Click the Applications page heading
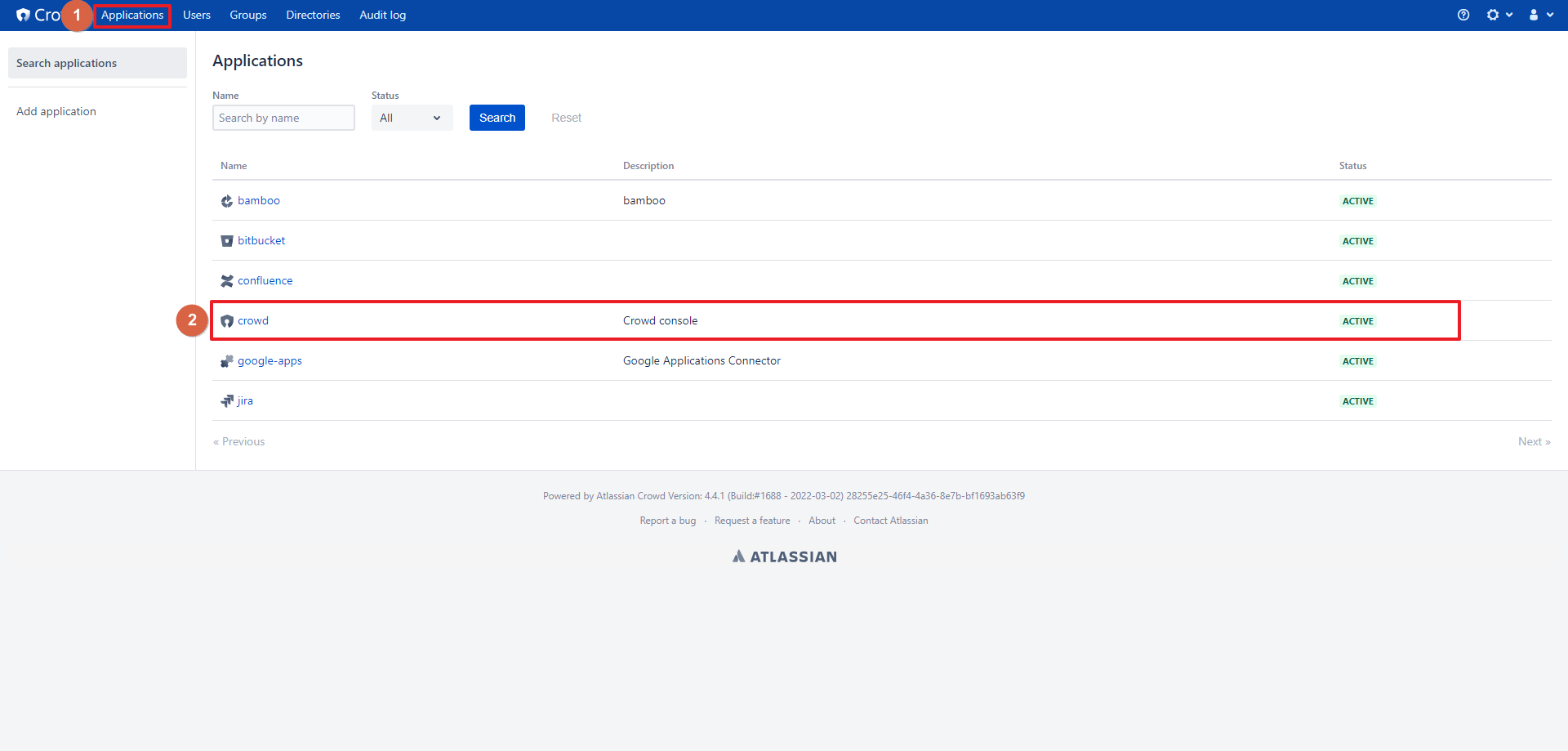 click(x=257, y=60)
